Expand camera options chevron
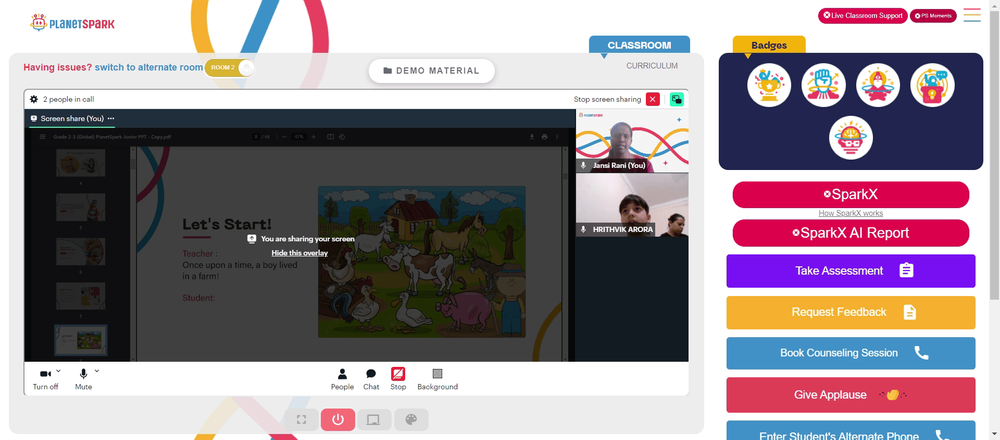Screen dimensions: 1000x440 59,371
